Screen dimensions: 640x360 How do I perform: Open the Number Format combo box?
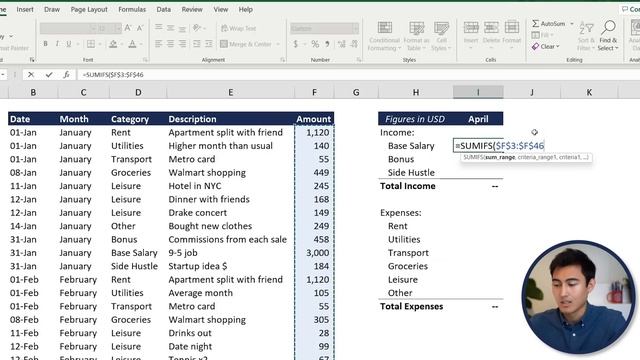click(324, 28)
